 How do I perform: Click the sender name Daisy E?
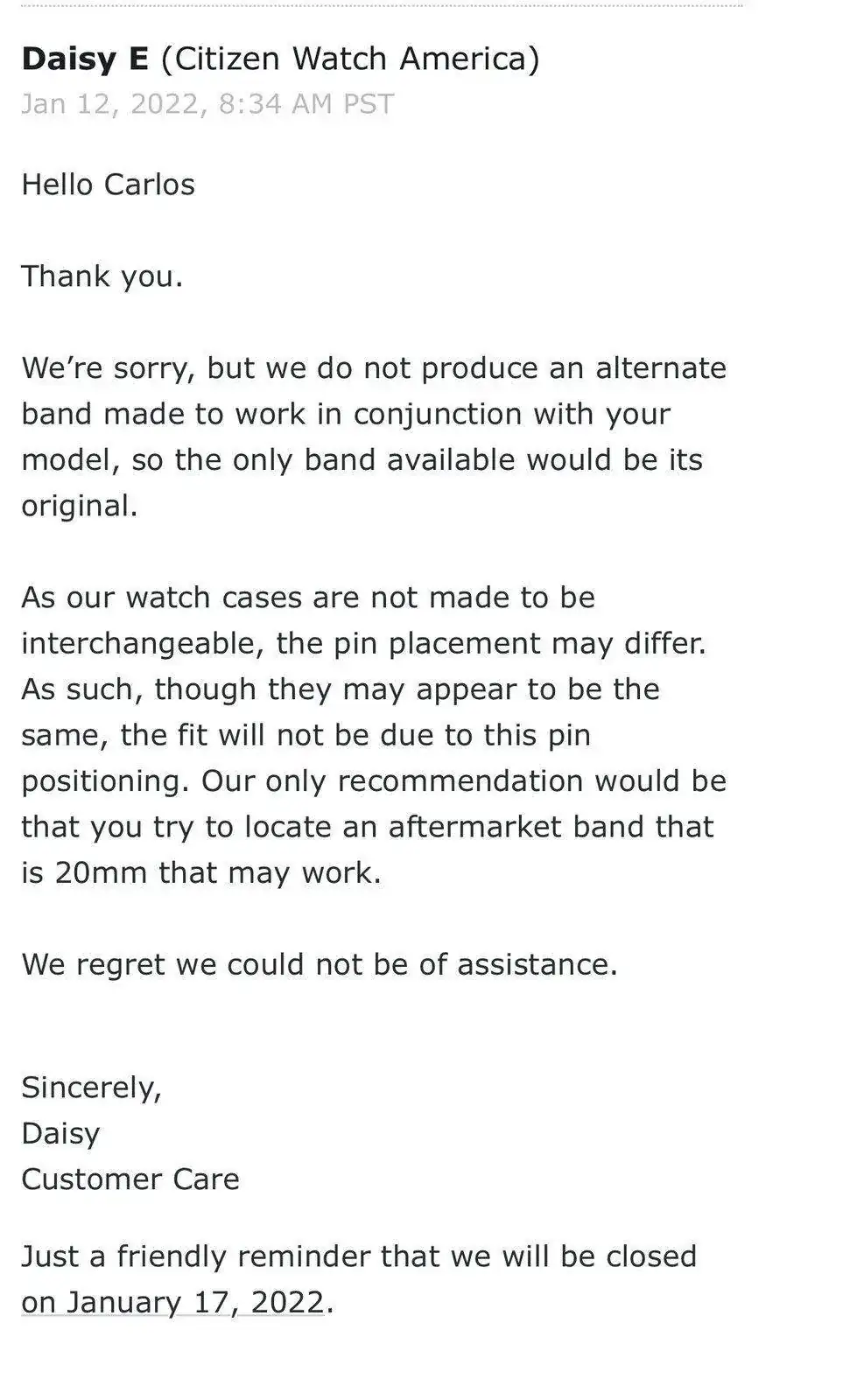85,59
